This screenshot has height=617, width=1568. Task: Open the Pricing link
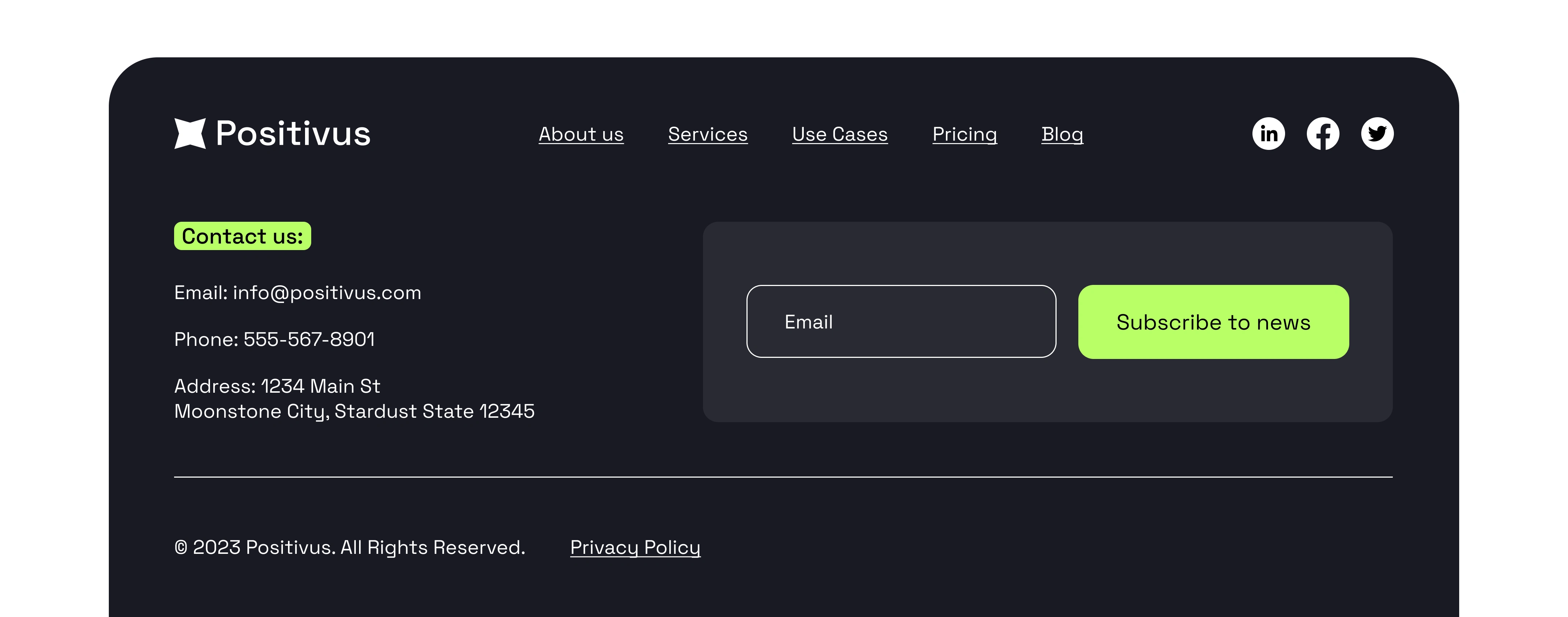tap(965, 134)
